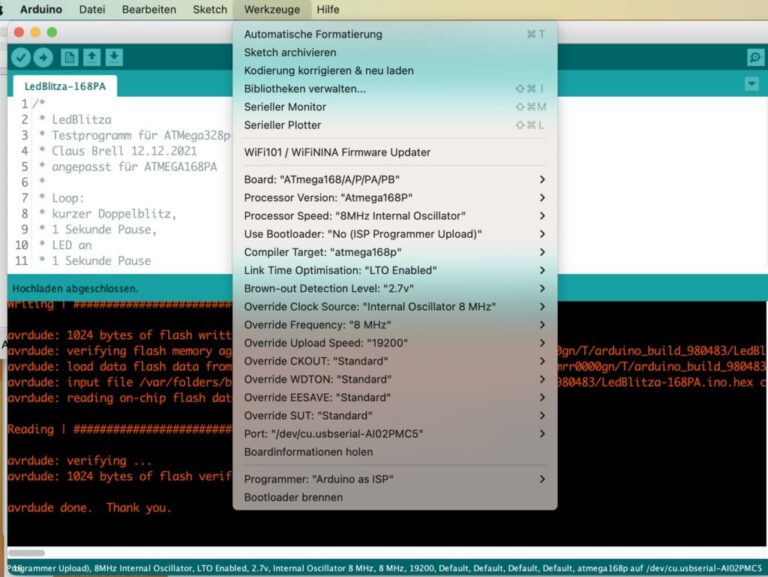Open the tab options dropdown arrow
This screenshot has height=577, width=768.
point(752,84)
